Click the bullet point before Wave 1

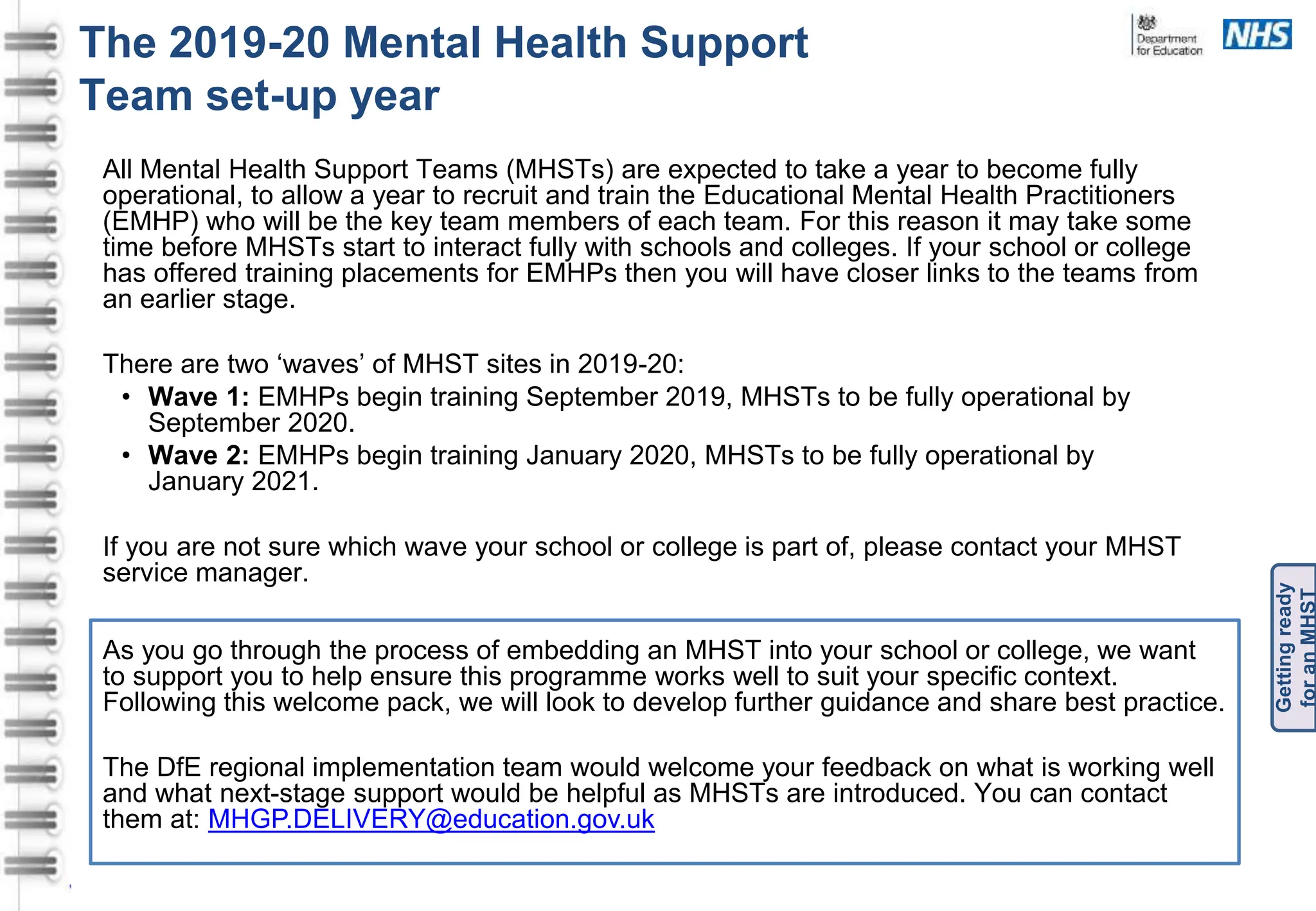tap(127, 397)
